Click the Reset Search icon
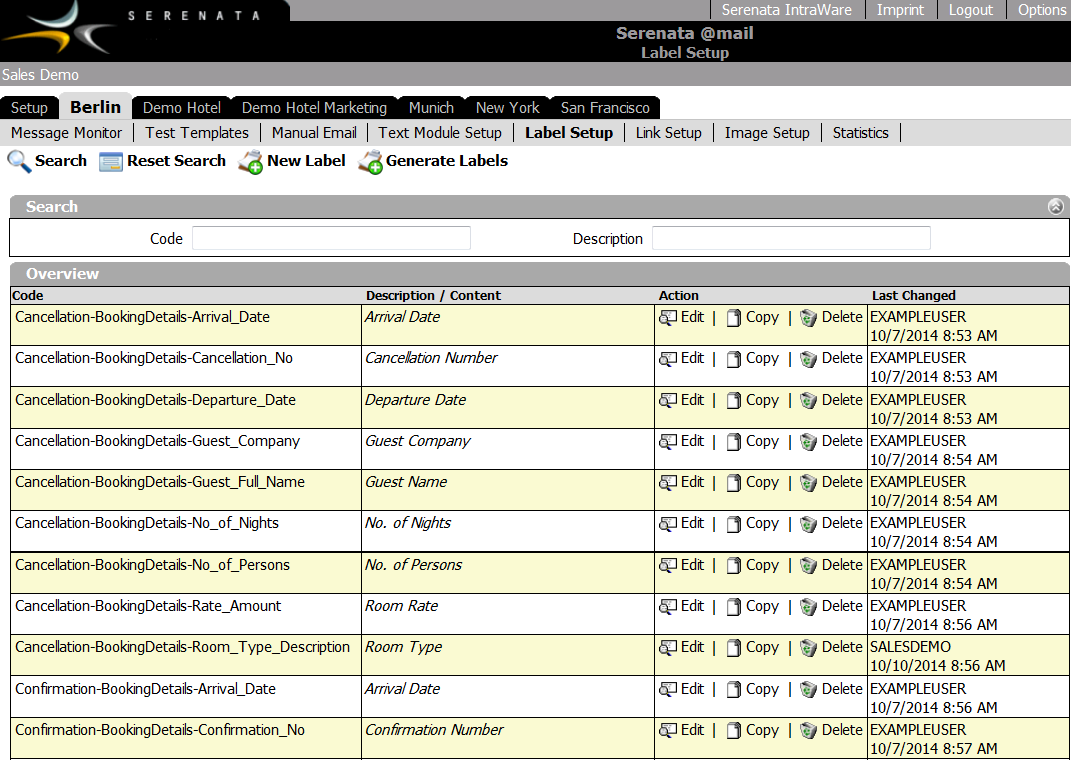Screen dimensions: 1071x760 coord(111,161)
